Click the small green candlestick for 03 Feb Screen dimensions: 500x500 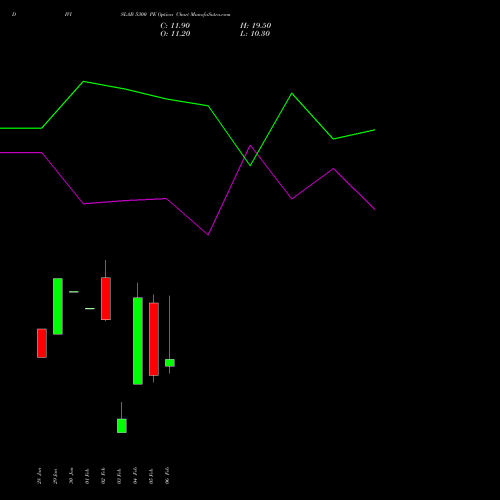coord(122,426)
